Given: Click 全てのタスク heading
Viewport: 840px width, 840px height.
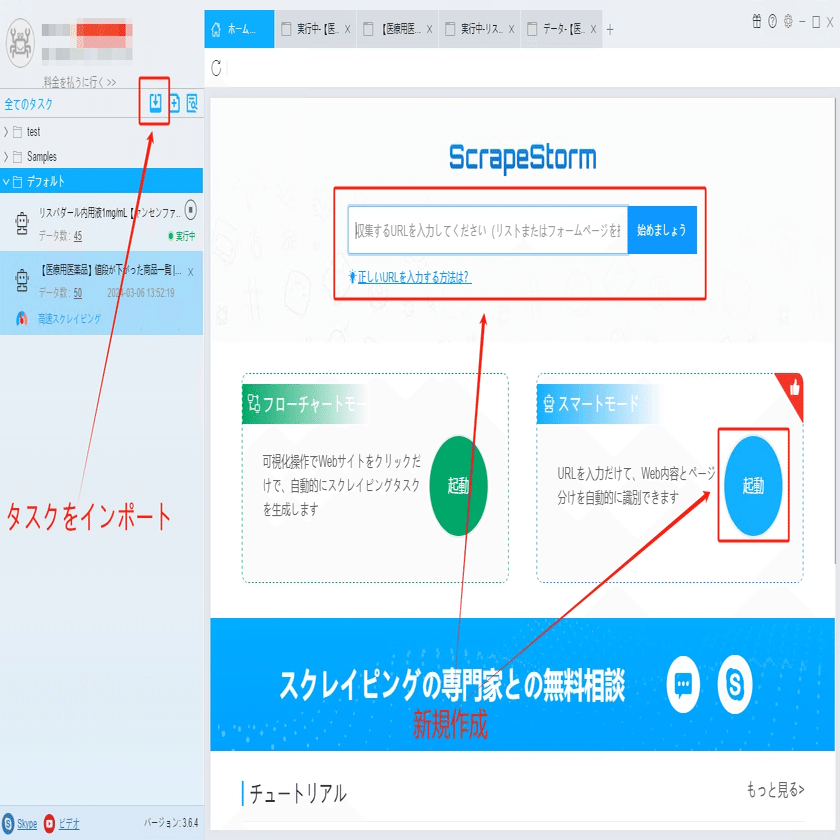Looking at the screenshot, I should click(x=28, y=104).
